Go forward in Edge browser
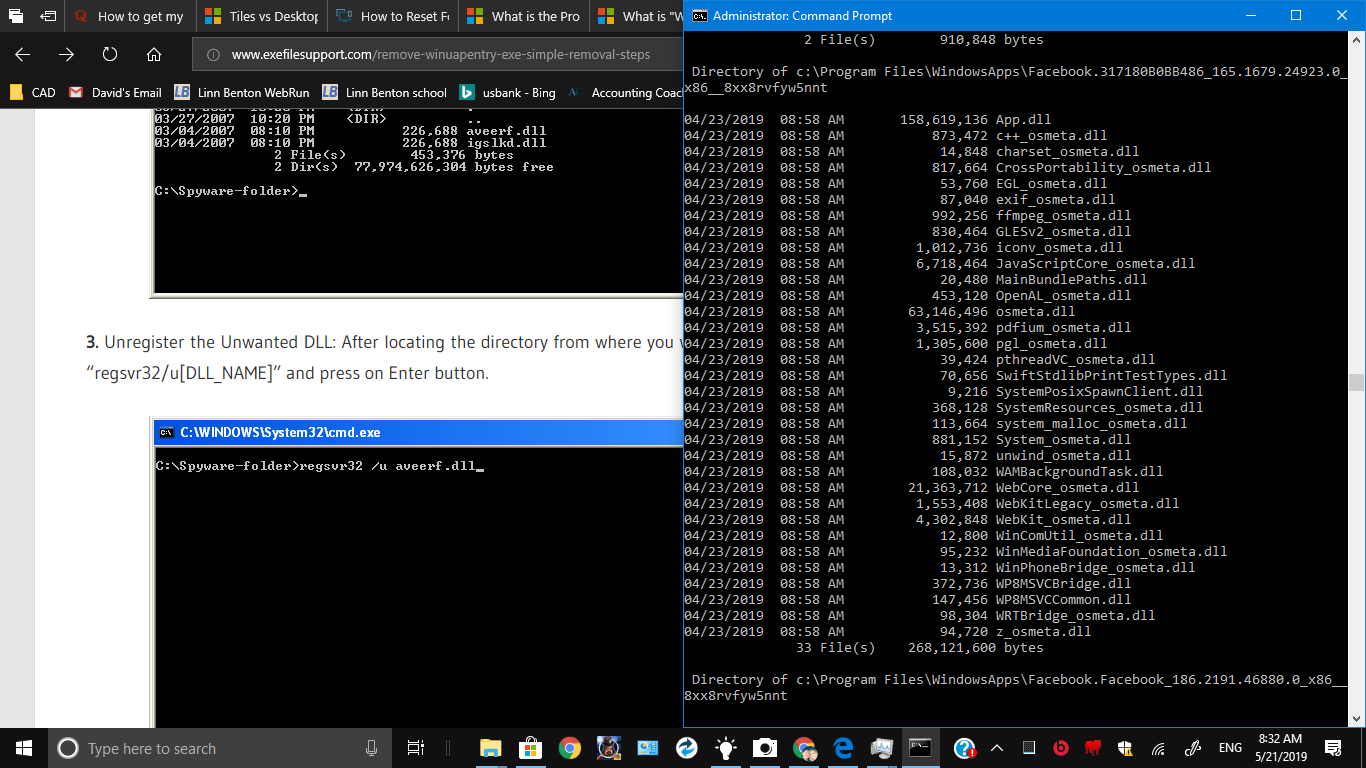 66,54
